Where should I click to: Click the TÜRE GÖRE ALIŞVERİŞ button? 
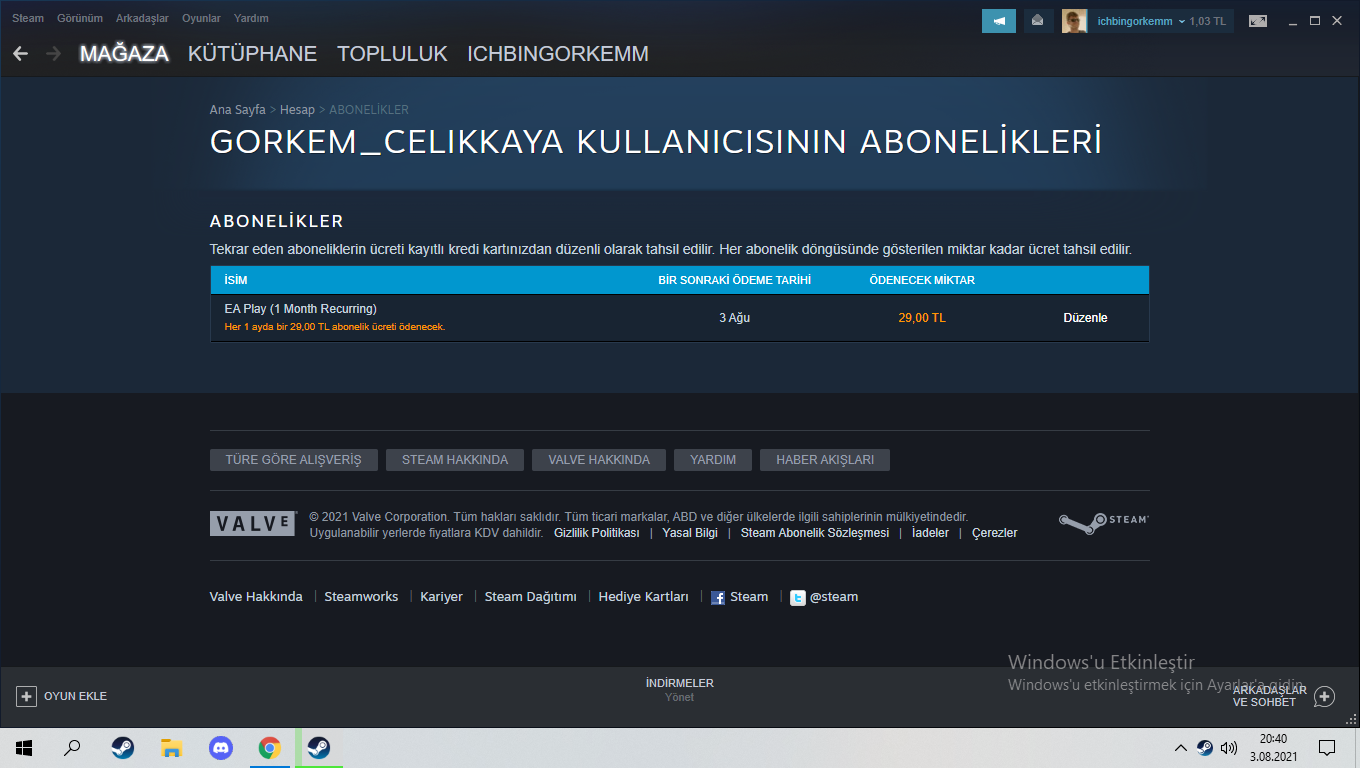tap(294, 460)
